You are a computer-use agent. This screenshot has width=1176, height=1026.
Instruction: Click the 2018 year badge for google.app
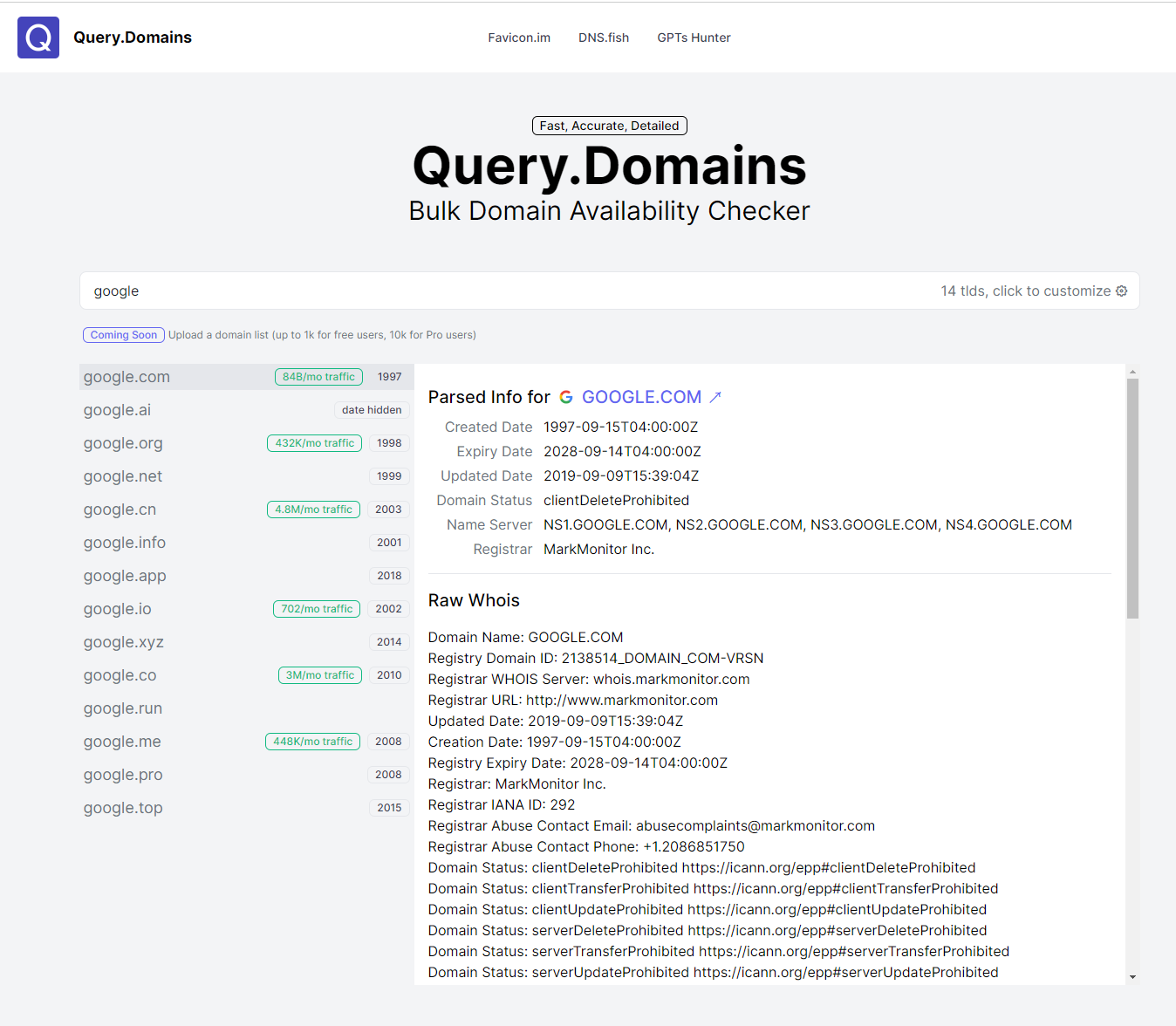[x=389, y=576]
